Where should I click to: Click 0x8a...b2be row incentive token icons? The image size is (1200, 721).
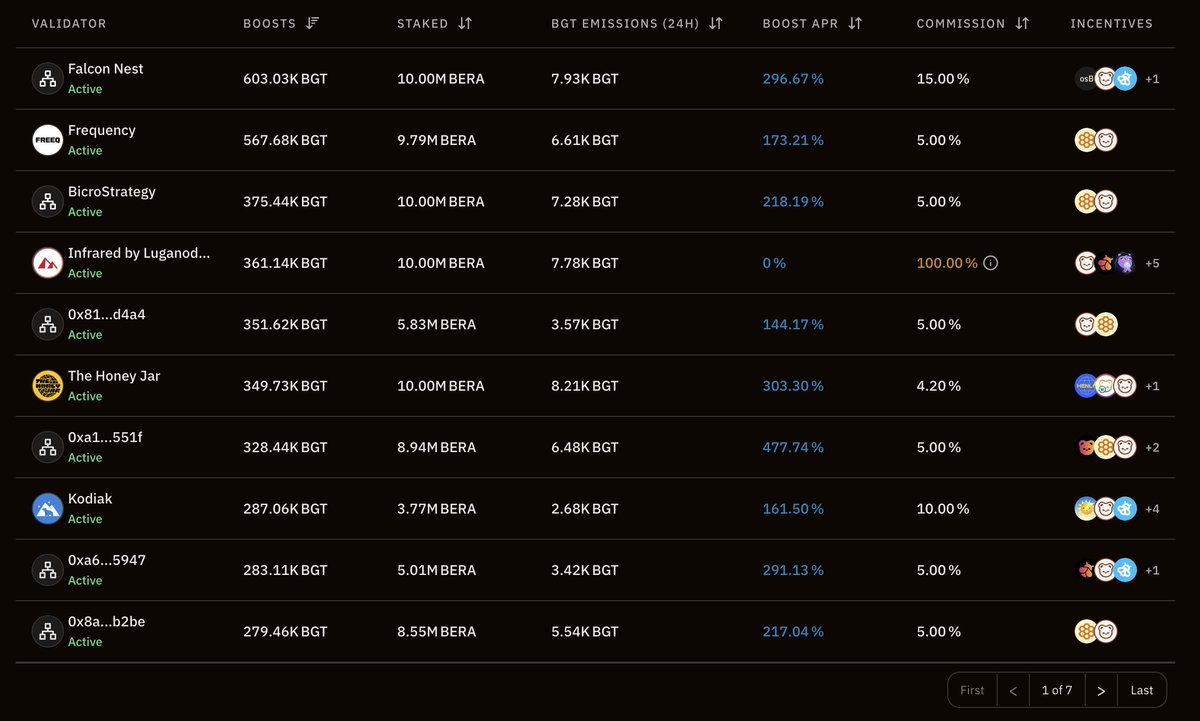pyautogui.click(x=1096, y=631)
